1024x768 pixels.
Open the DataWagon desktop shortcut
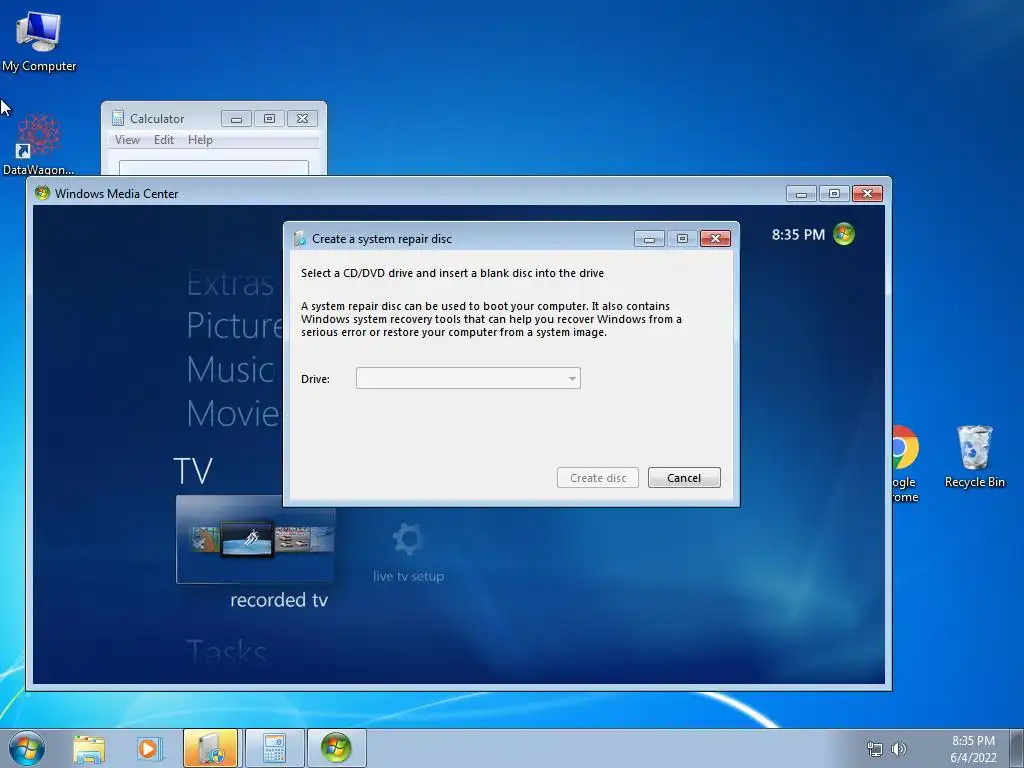pyautogui.click(x=39, y=144)
